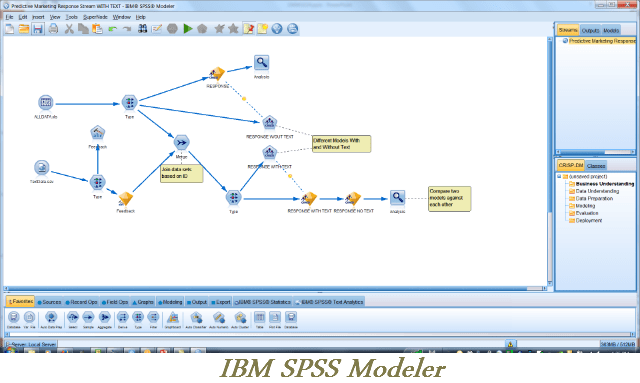Viewport: 640px width, 383px height.
Task: Click the binoculars Find icon
Action: pyautogui.click(x=142, y=29)
